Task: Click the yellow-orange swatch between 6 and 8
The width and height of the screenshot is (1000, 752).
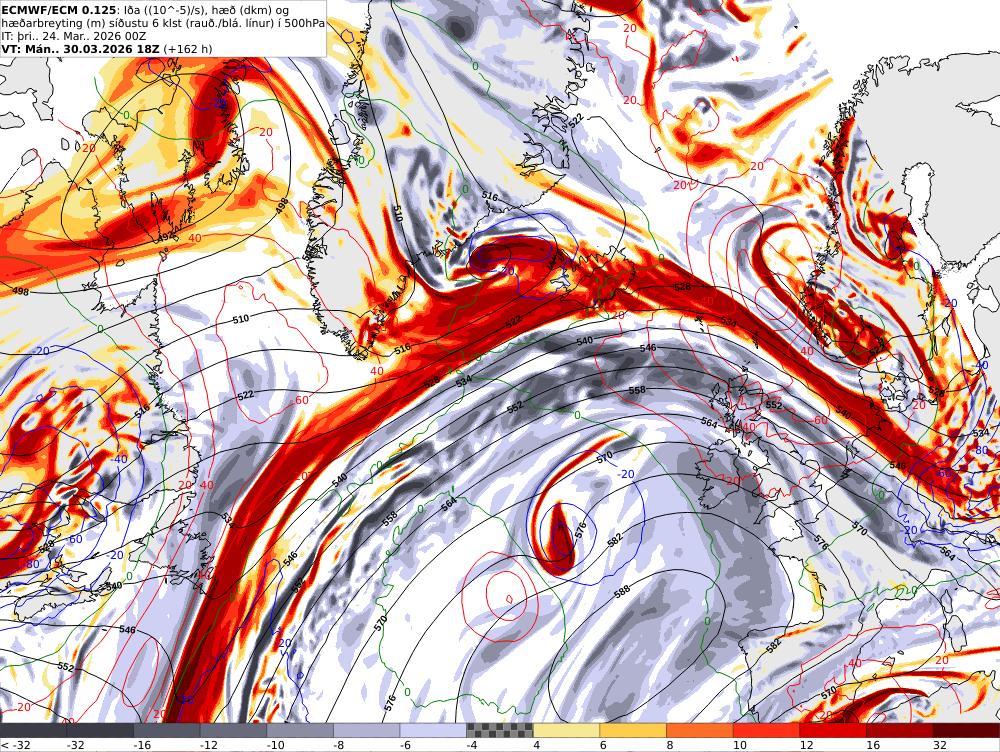Action: pyautogui.click(x=633, y=730)
